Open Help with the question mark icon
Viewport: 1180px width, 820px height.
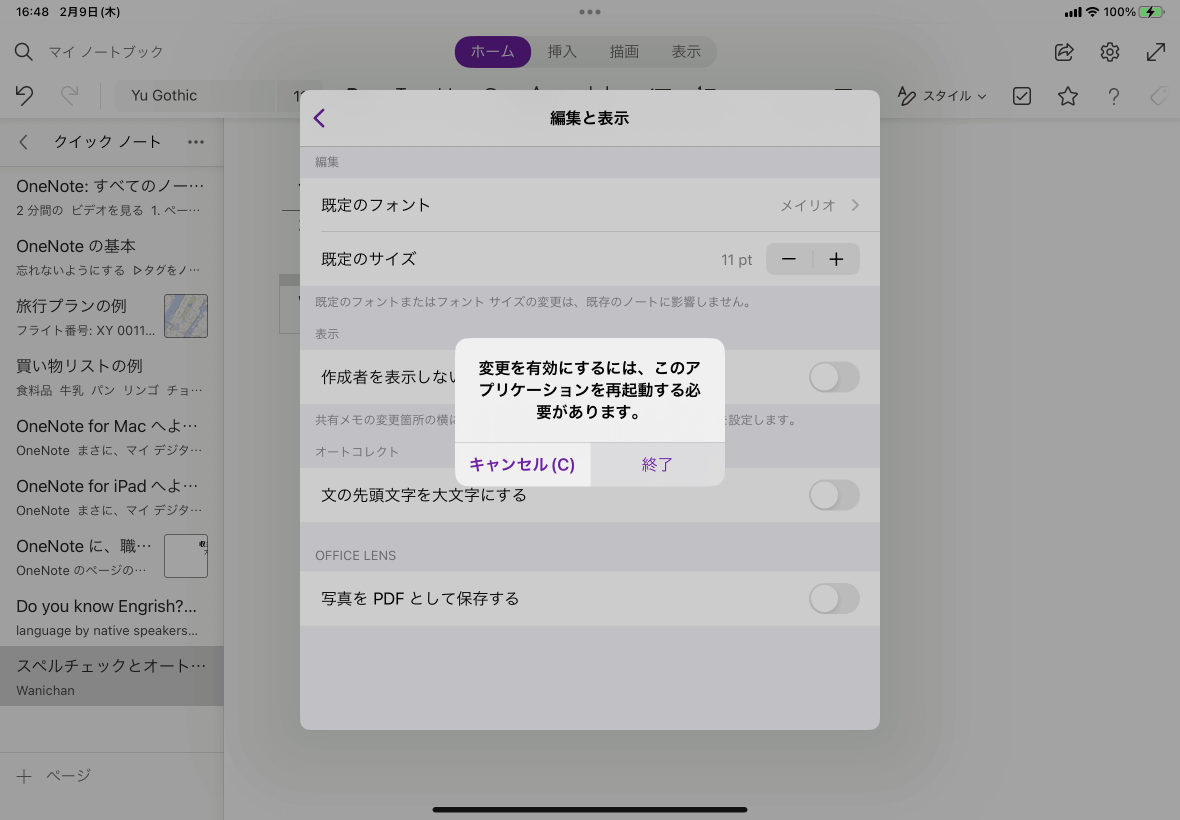[1113, 95]
